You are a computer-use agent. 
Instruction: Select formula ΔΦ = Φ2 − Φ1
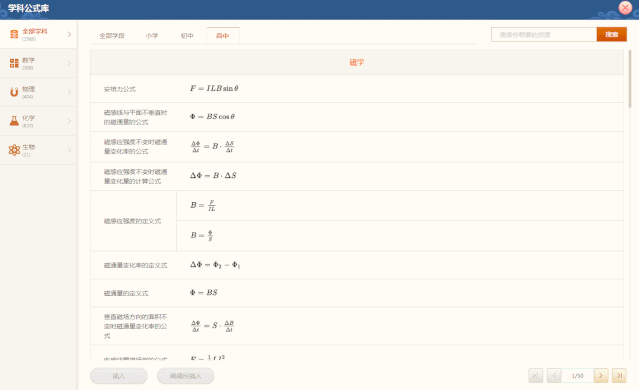[x=215, y=265]
